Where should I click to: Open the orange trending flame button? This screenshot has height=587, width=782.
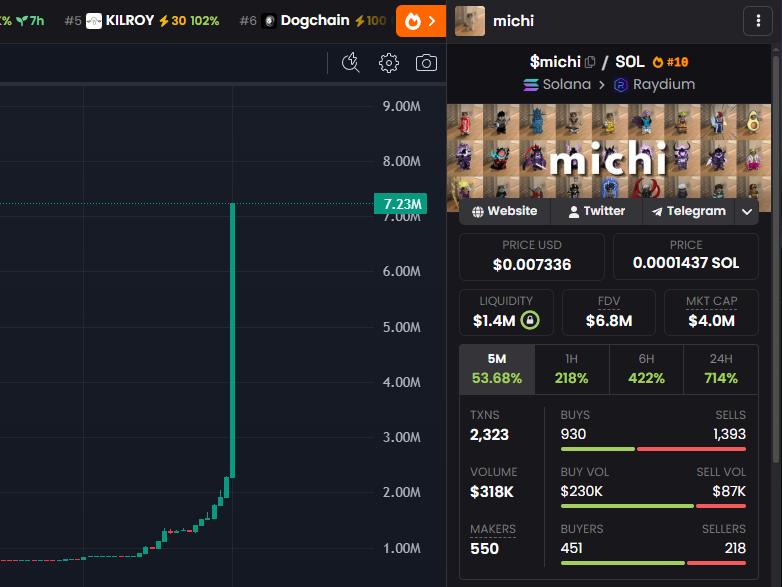[421, 21]
